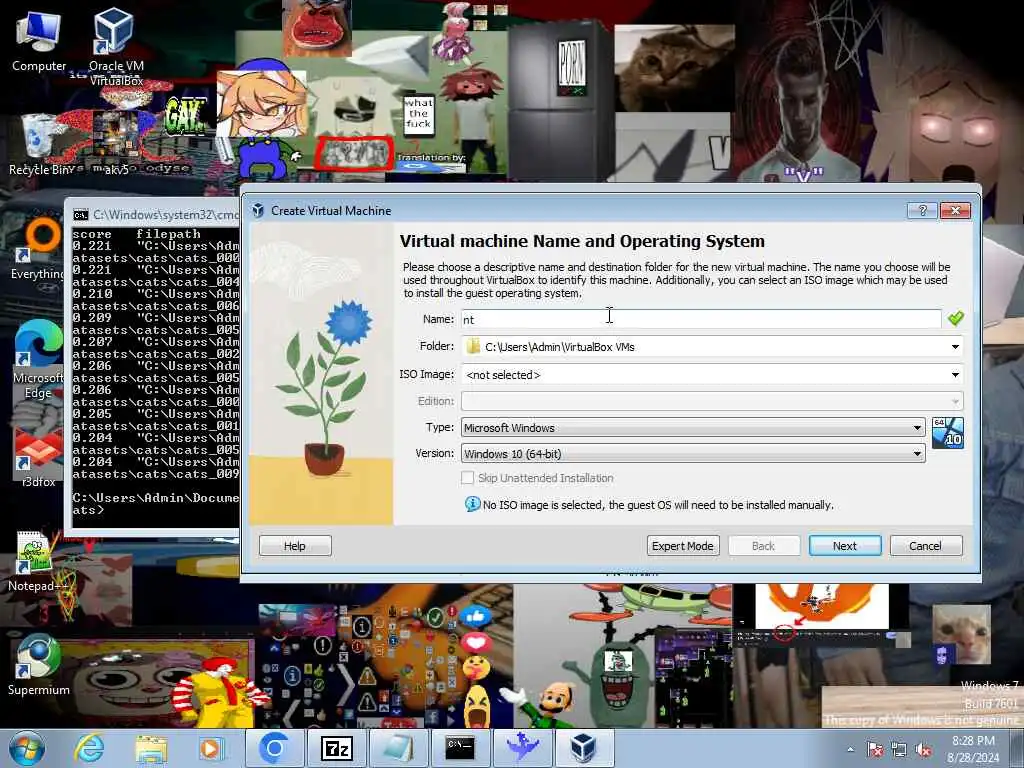Switch to the notepad taskbar button
The height and width of the screenshot is (768, 1024).
pyautogui.click(x=398, y=748)
